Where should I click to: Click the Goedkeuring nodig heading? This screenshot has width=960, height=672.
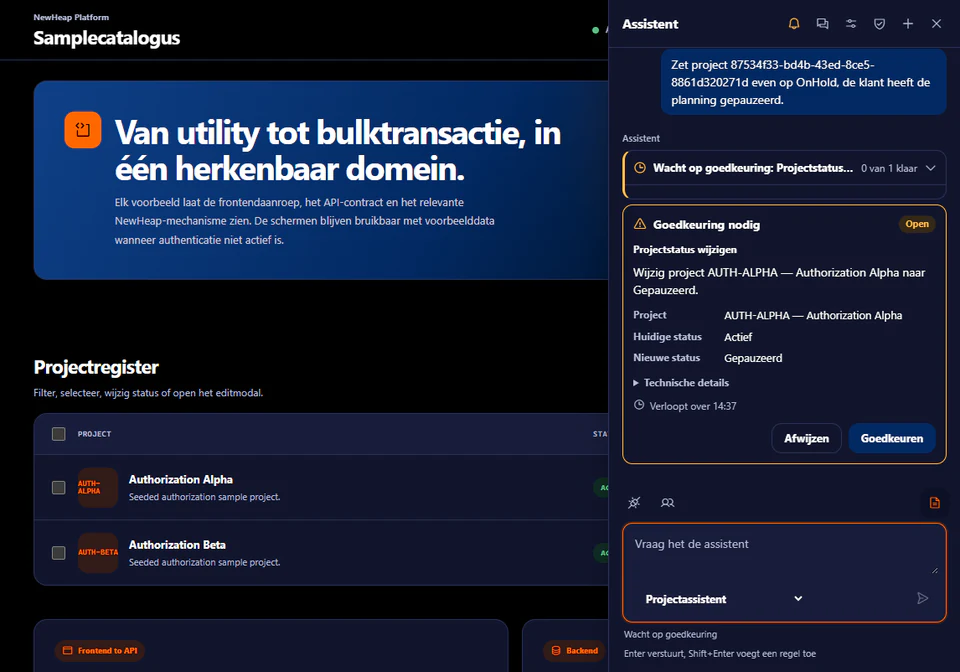coord(706,225)
